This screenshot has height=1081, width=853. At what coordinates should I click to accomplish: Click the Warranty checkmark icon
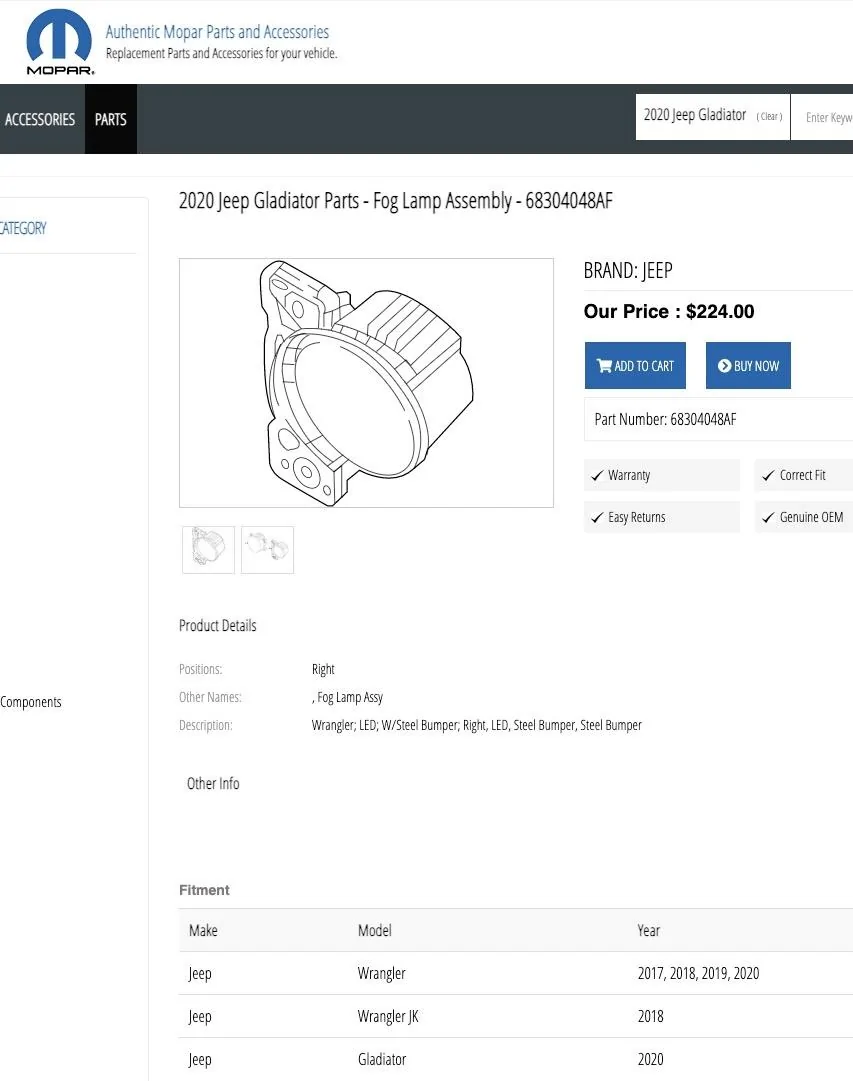(597, 476)
